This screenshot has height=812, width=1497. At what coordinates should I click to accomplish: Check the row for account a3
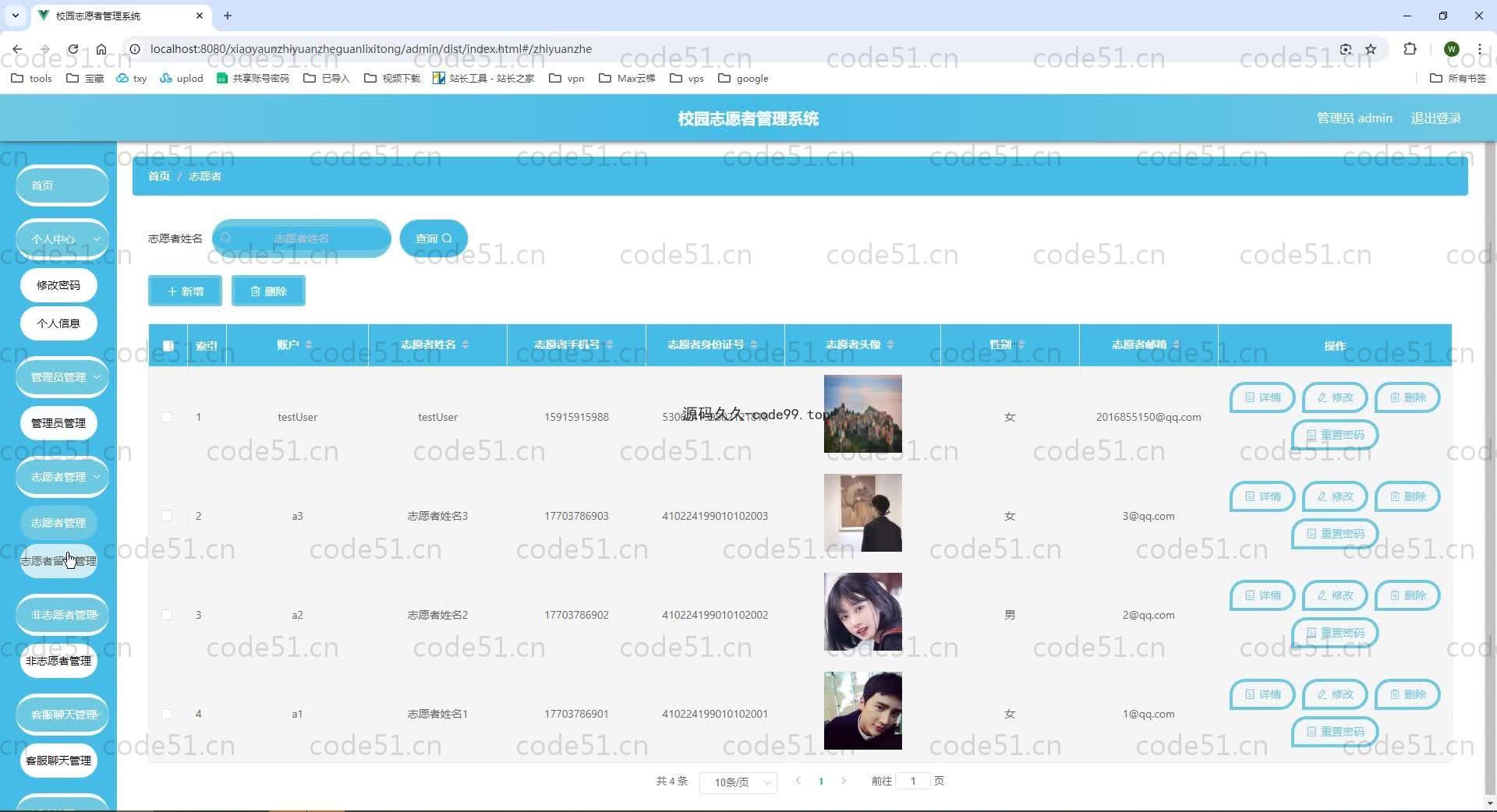click(167, 516)
